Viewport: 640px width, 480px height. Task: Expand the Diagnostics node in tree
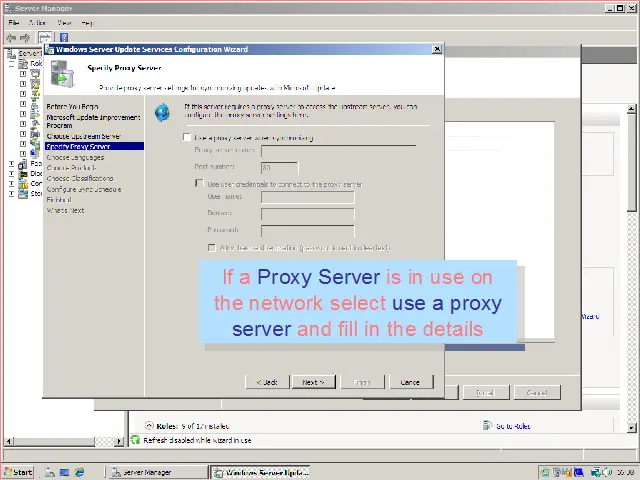[x=12, y=173]
